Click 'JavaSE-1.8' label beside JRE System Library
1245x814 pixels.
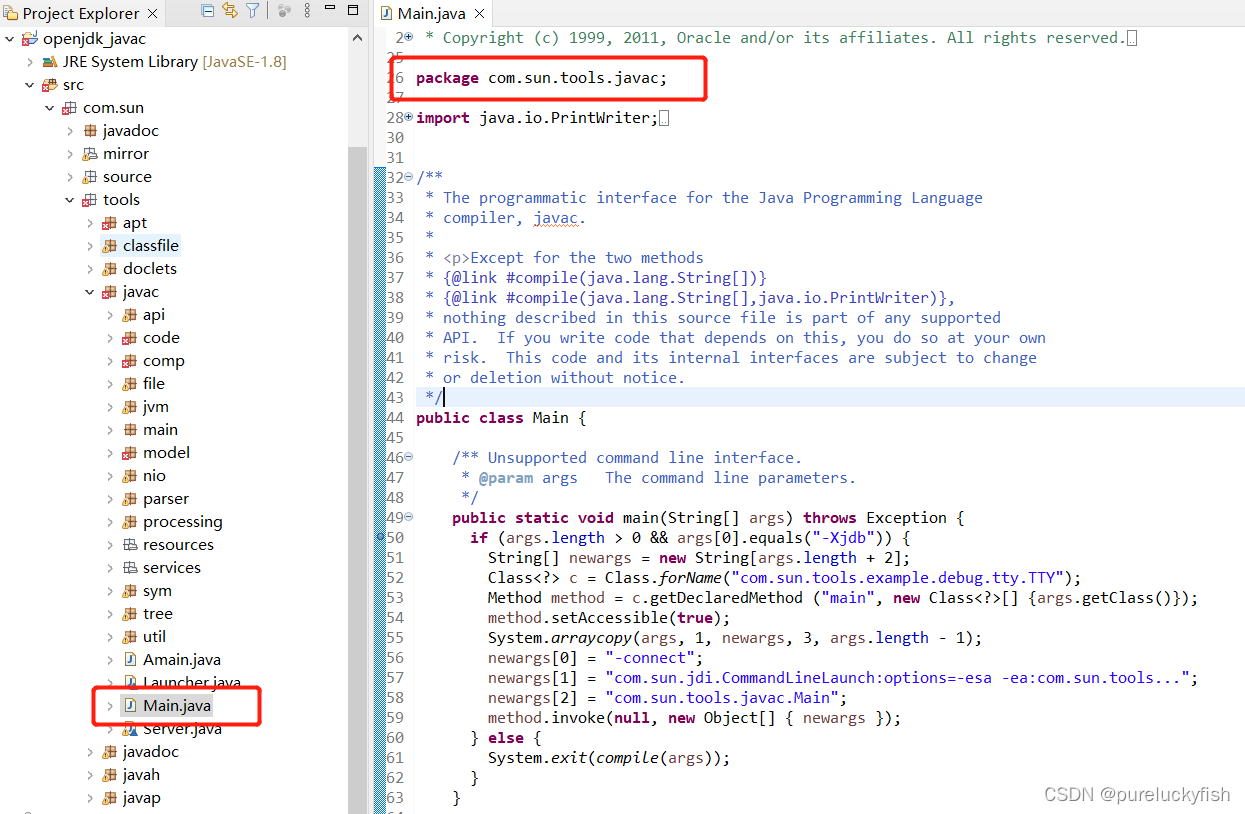click(244, 62)
